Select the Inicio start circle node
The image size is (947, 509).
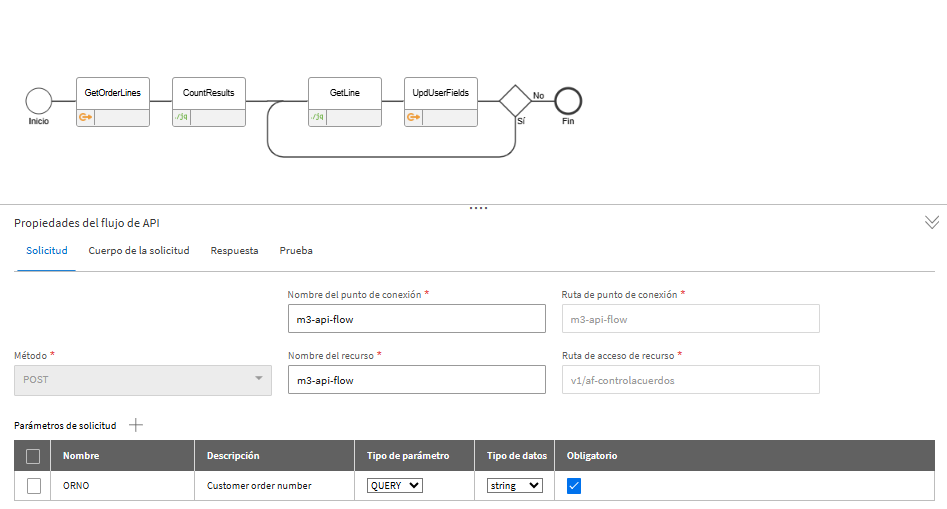coord(39,101)
